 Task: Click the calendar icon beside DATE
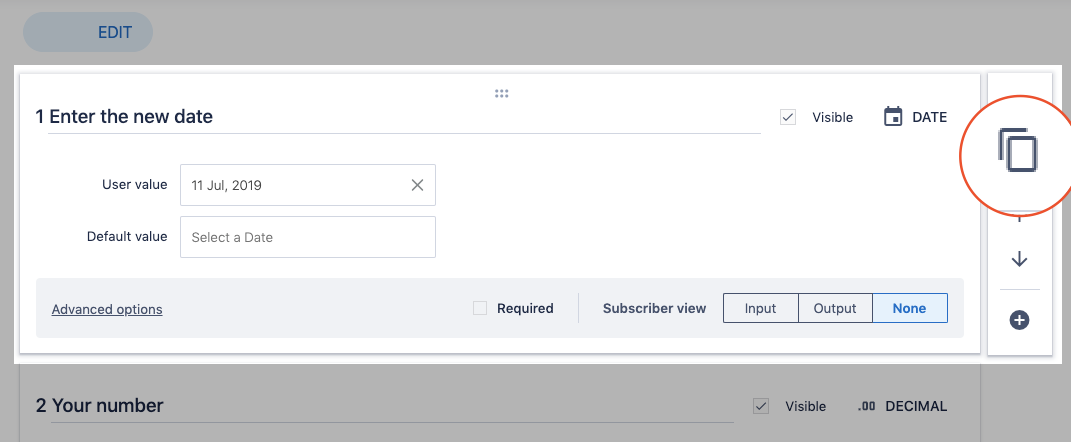coord(893,117)
